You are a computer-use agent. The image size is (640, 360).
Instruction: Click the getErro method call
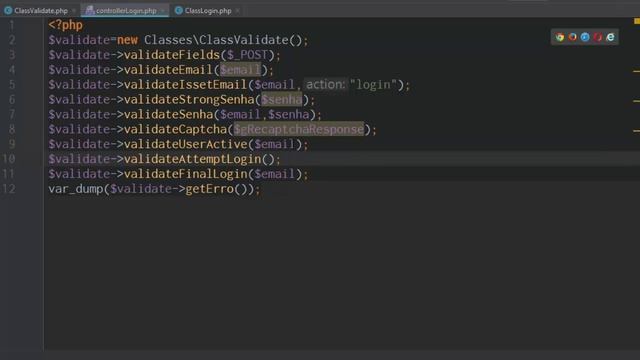(x=209, y=189)
